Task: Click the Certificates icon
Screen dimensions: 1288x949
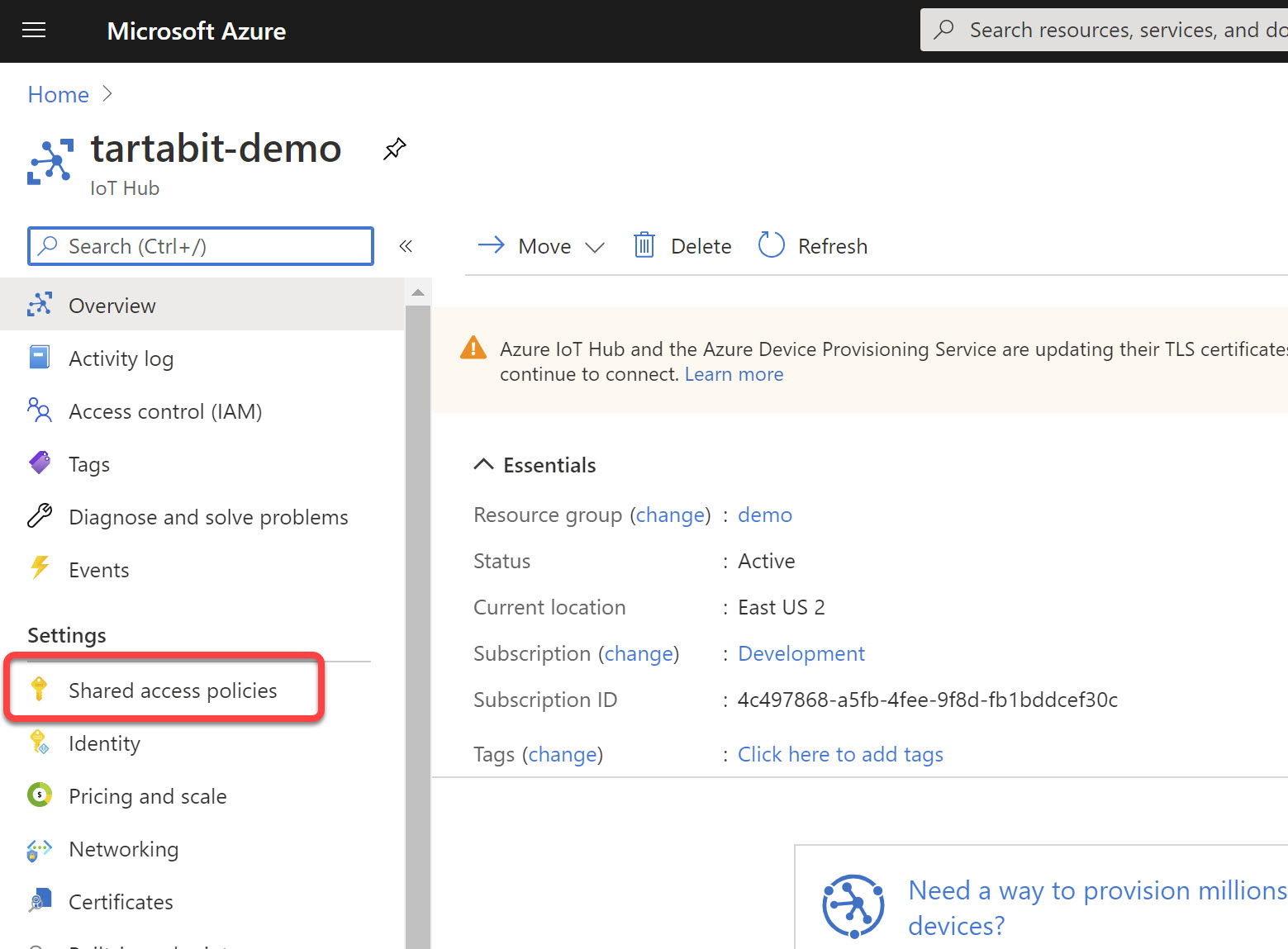Action: coord(40,900)
